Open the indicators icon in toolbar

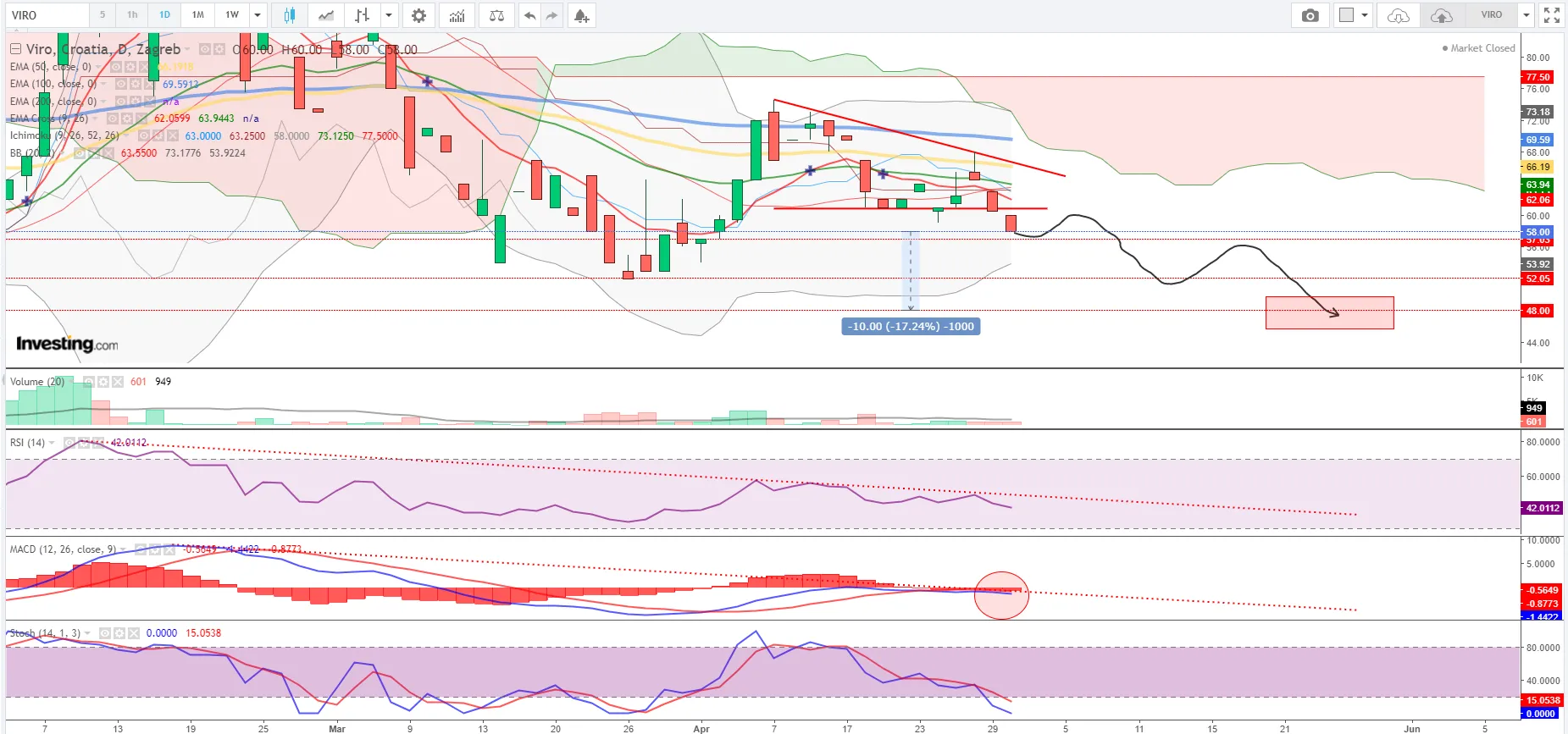click(457, 15)
